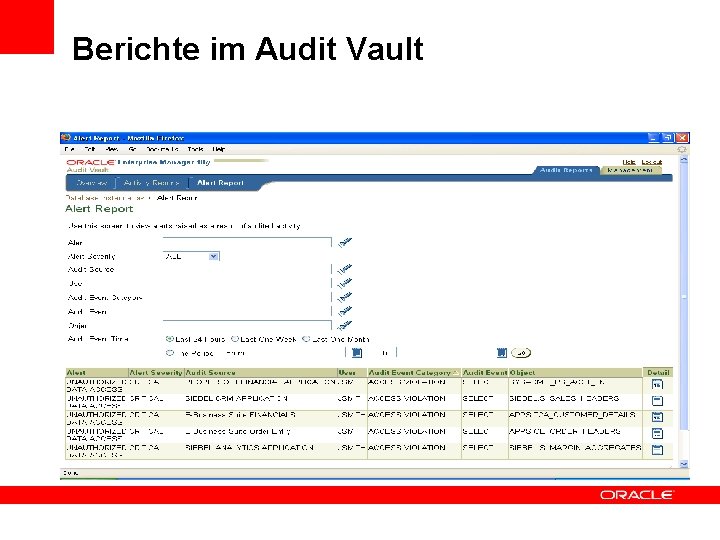This screenshot has height=540, width=720.
Task: Open the search flashlight next to Audit Source
Action: pyautogui.click(x=345, y=269)
